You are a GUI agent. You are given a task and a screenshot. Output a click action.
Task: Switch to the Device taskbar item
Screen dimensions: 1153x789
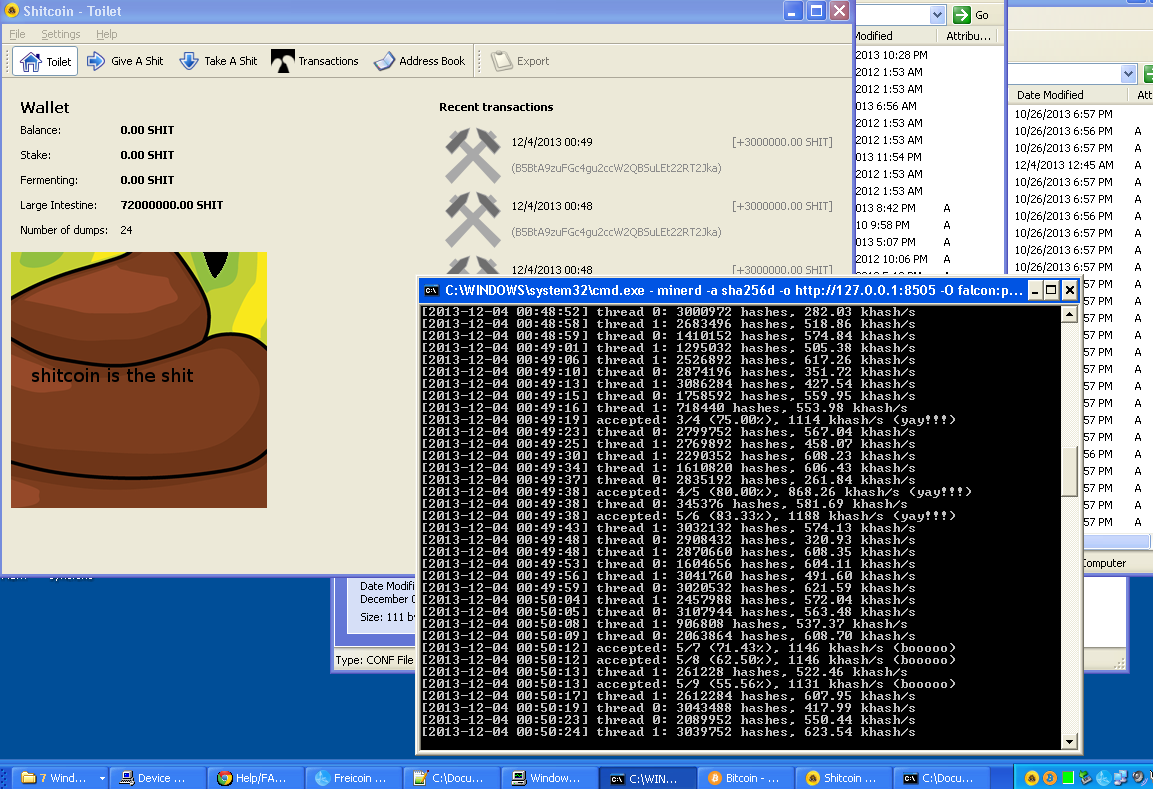pos(158,778)
